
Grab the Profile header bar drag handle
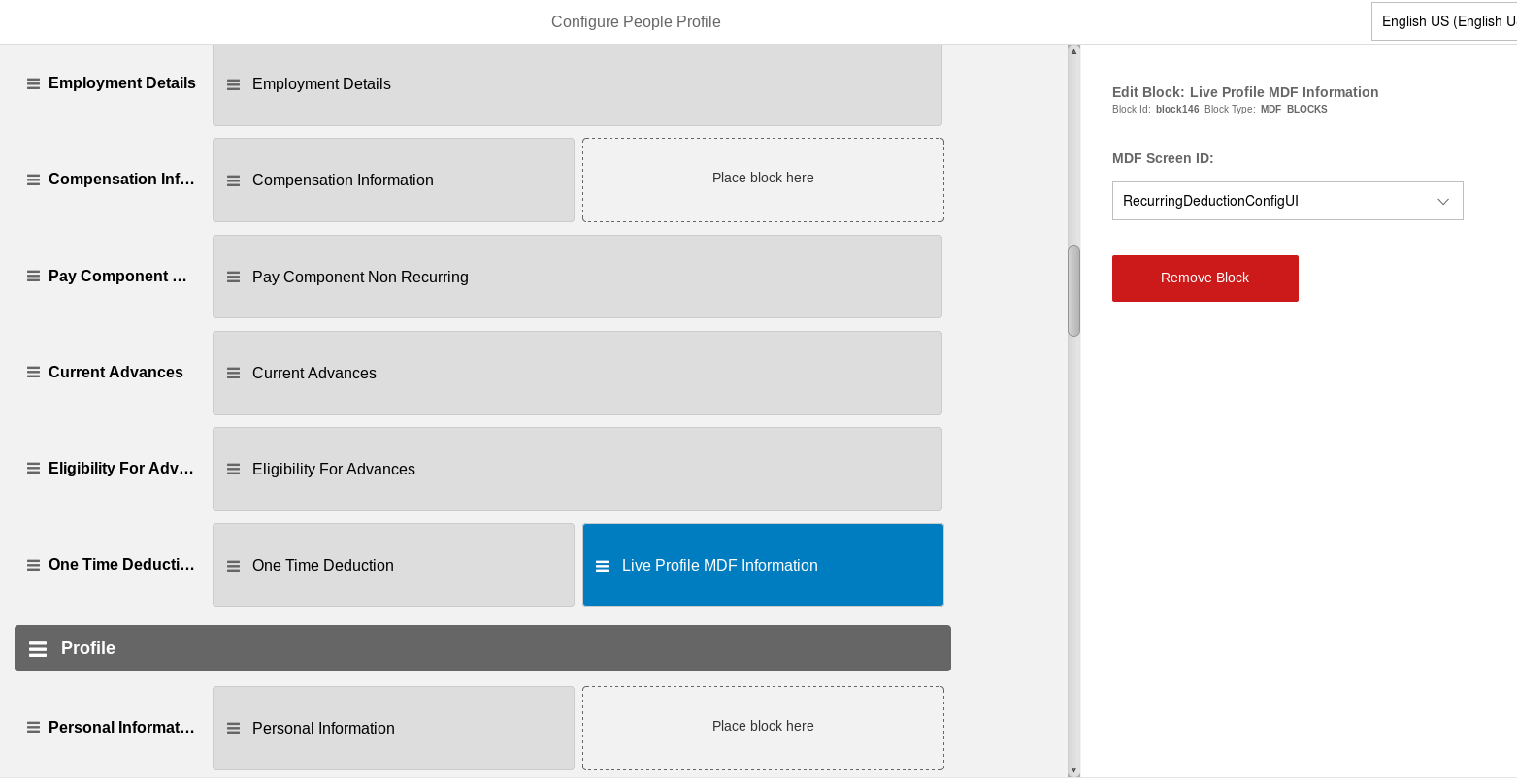click(38, 649)
